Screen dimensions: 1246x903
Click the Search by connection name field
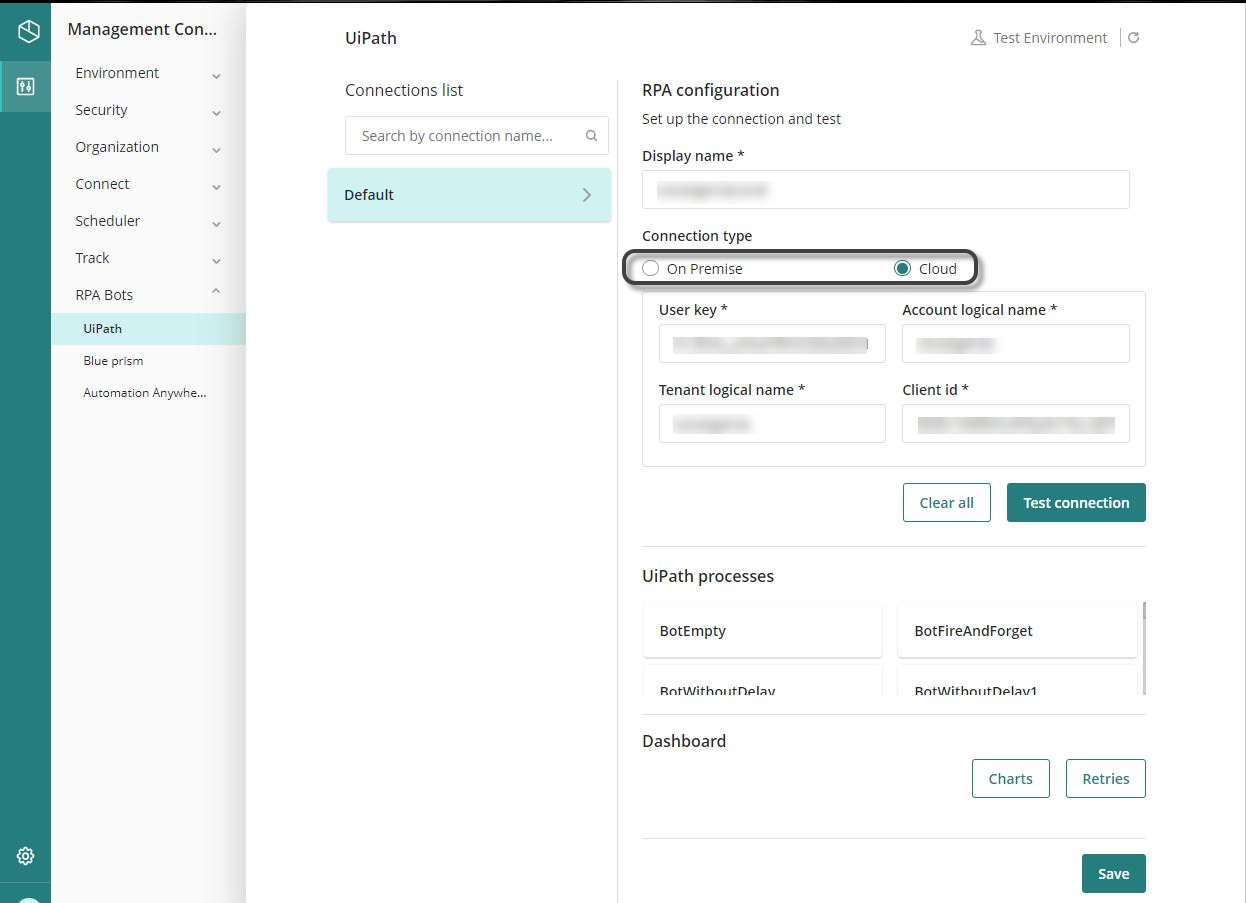(x=476, y=136)
